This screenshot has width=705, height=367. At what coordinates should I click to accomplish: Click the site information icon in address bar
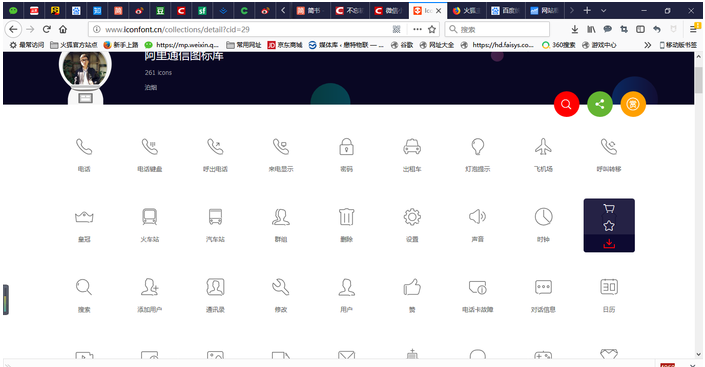click(96, 30)
